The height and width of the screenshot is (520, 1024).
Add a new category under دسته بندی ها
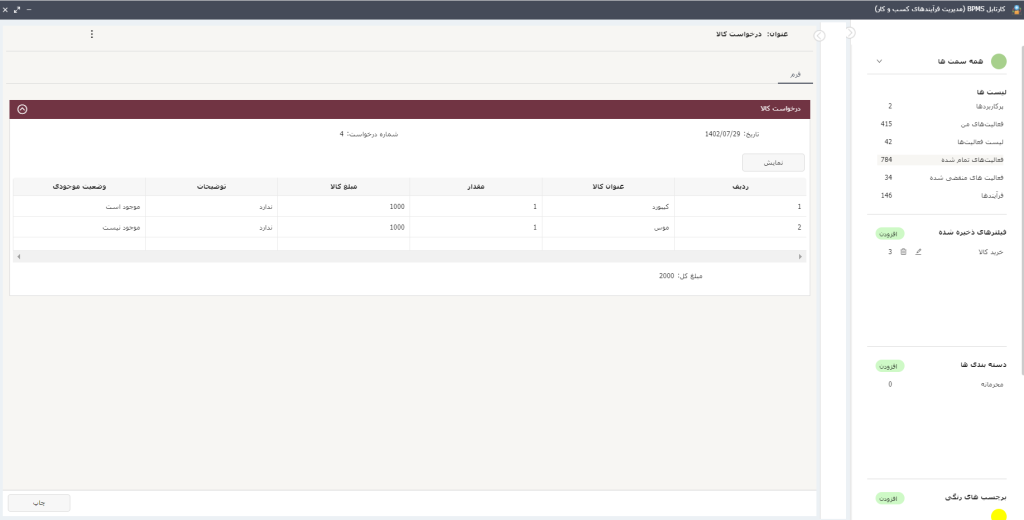(x=888, y=366)
